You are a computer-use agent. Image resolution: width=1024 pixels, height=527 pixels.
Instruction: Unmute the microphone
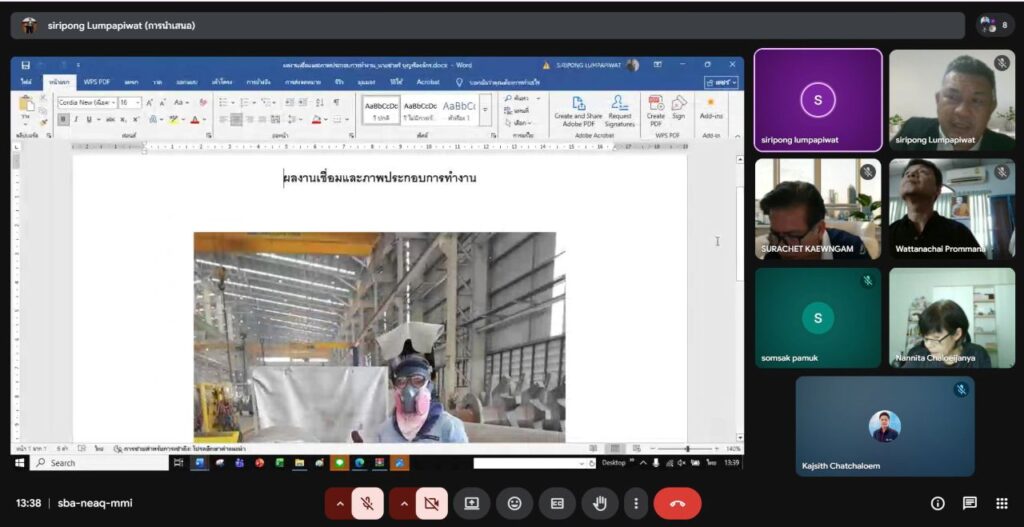coord(367,503)
